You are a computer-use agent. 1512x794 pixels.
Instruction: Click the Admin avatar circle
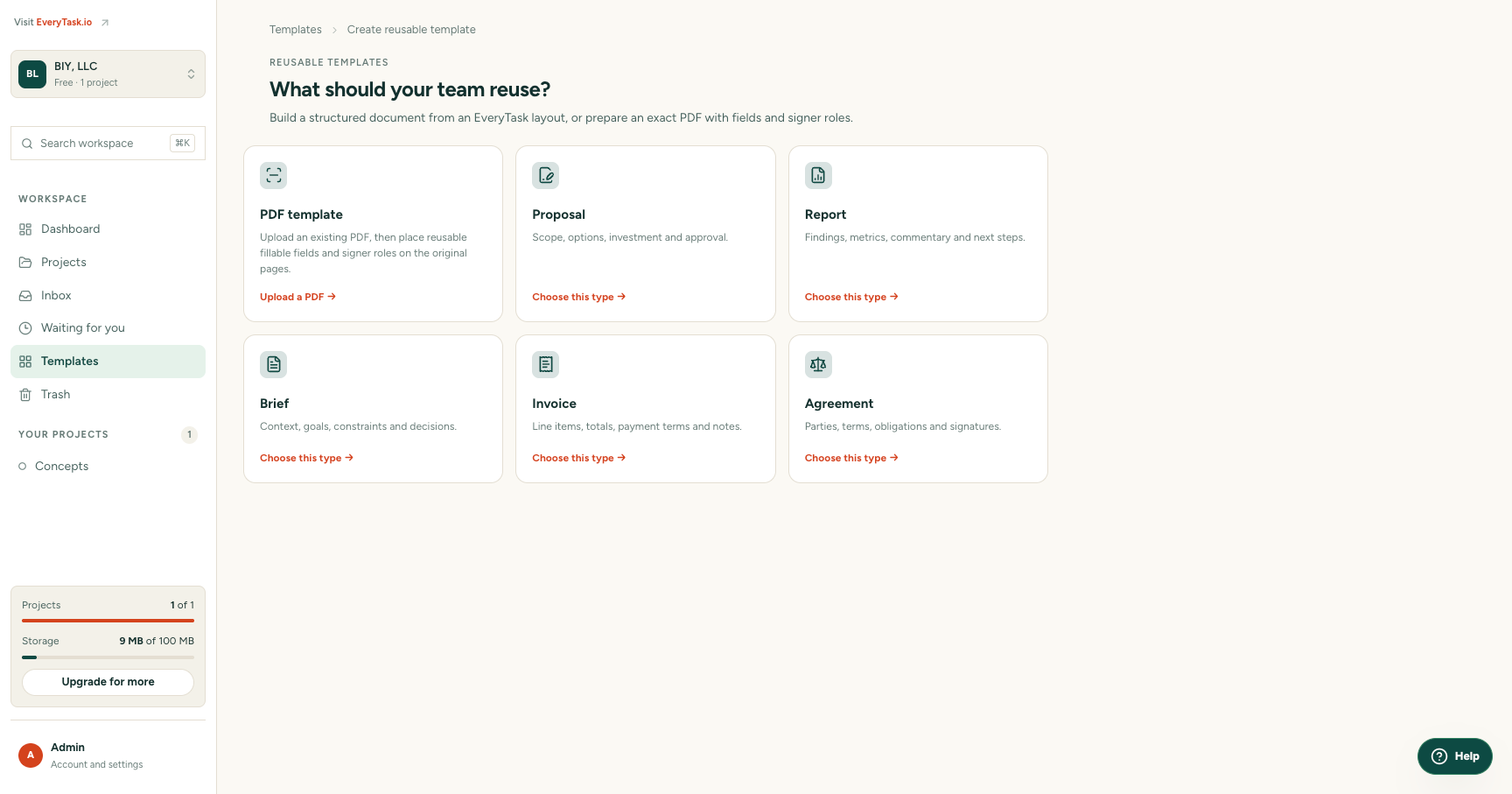click(31, 755)
